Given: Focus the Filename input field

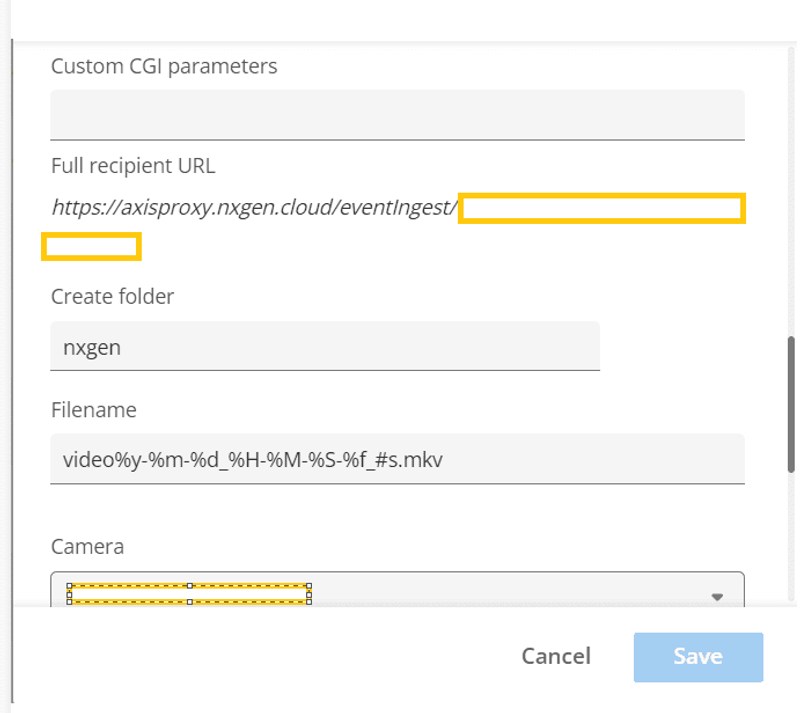Looking at the screenshot, I should tap(397, 459).
